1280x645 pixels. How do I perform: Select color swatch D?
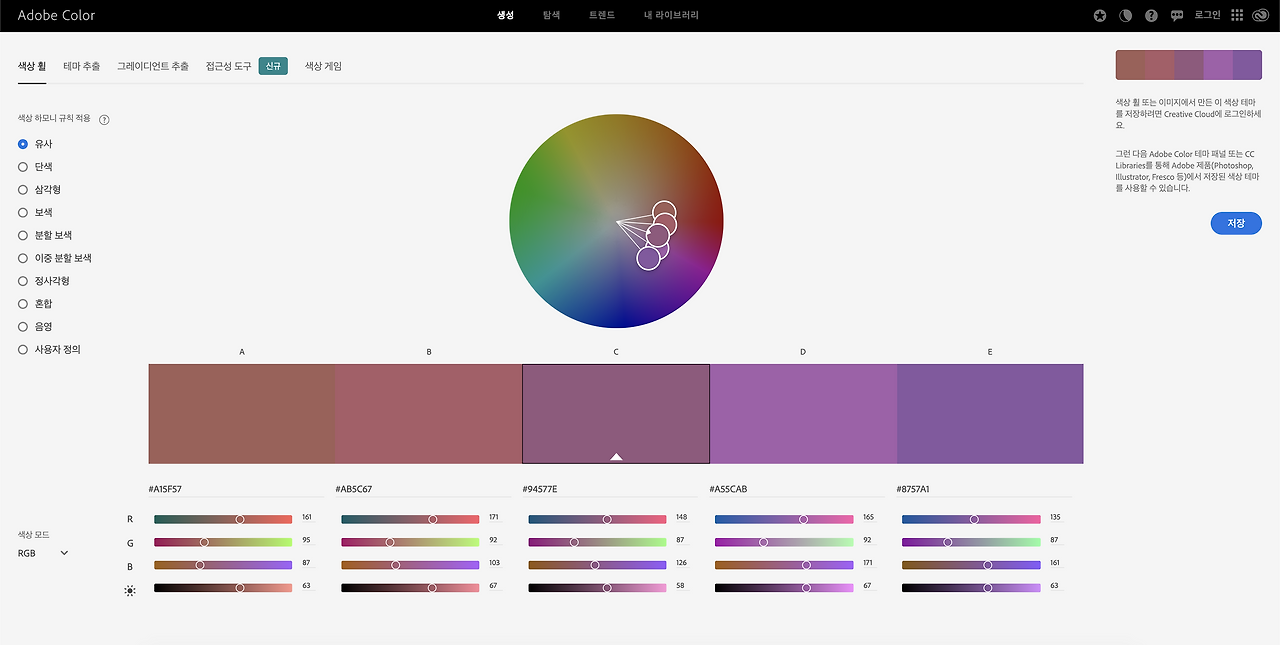pos(803,413)
